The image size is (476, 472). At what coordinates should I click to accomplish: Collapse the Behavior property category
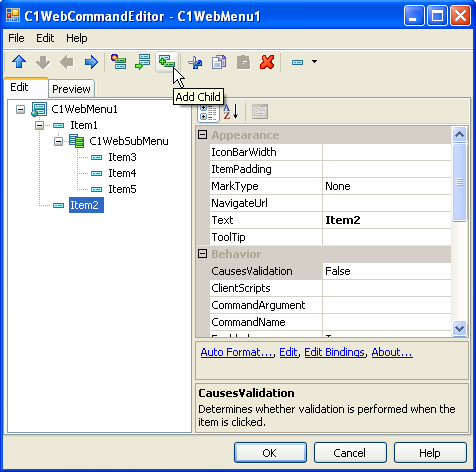pos(202,254)
